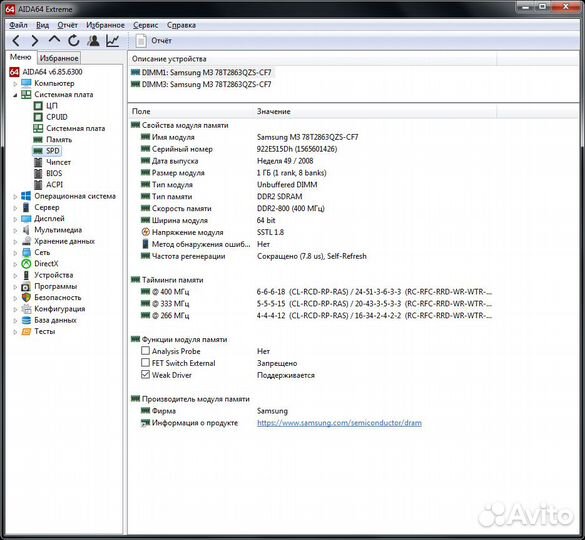Expand the Операционная система node
This screenshot has width=585, height=540.
tap(15, 196)
